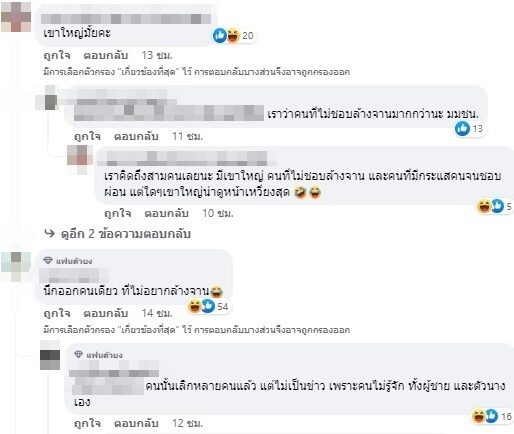Open the '12 ชม.' timestamp of bottom reply
This screenshot has width=514, height=434.
pyautogui.click(x=187, y=423)
